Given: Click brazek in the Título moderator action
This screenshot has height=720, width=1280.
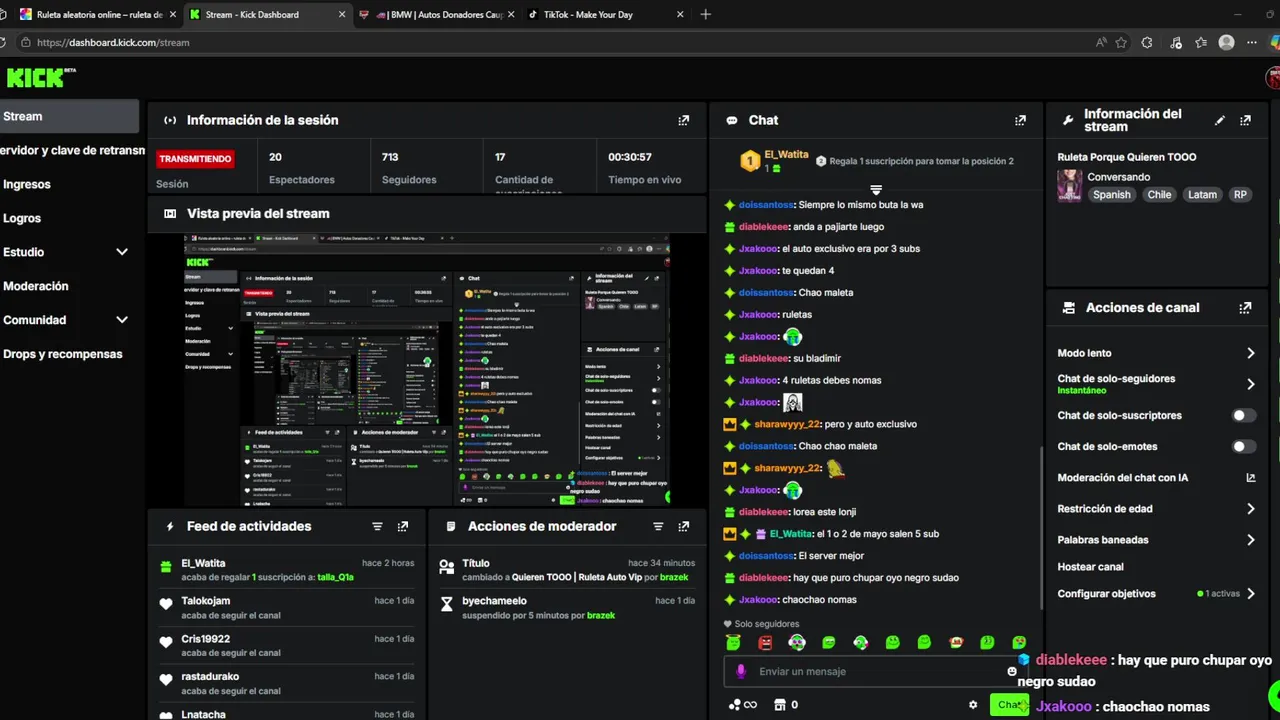Looking at the screenshot, I should pyautogui.click(x=674, y=577).
